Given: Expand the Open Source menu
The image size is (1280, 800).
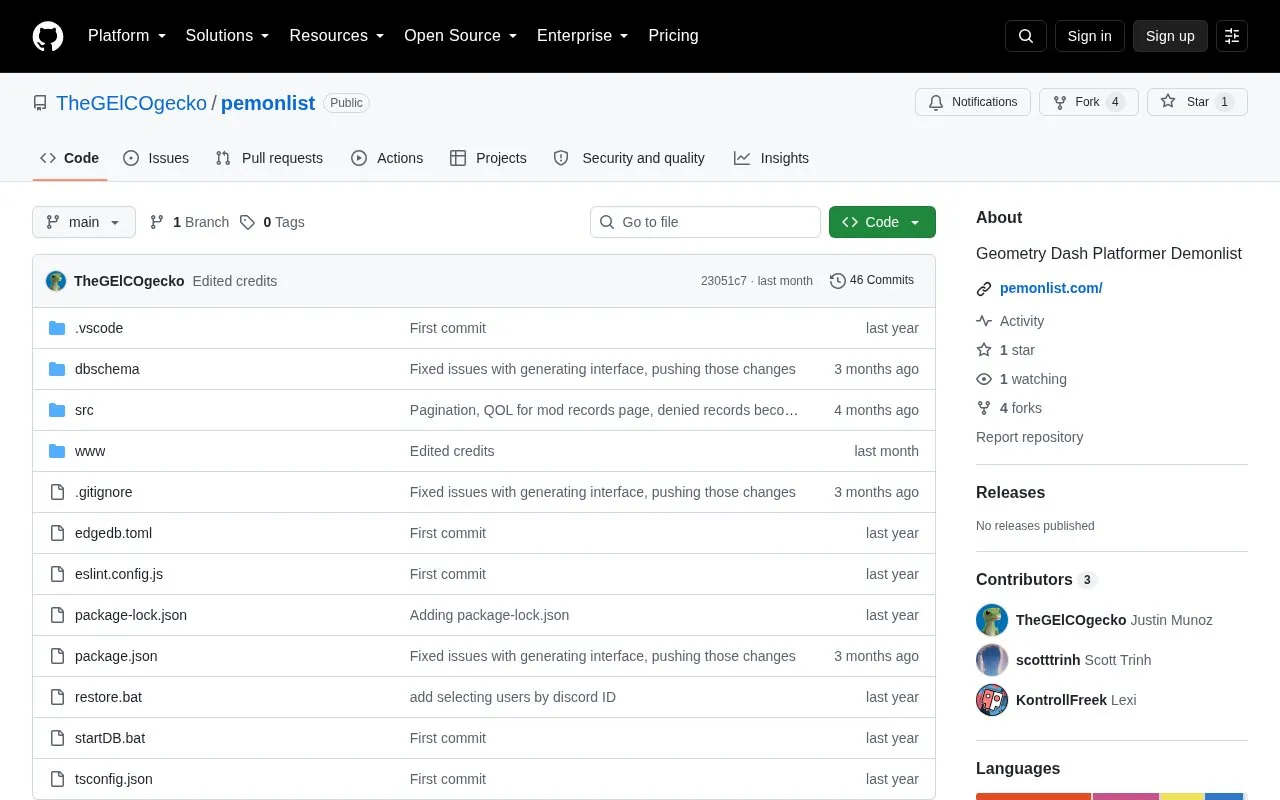Looking at the screenshot, I should [x=461, y=36].
